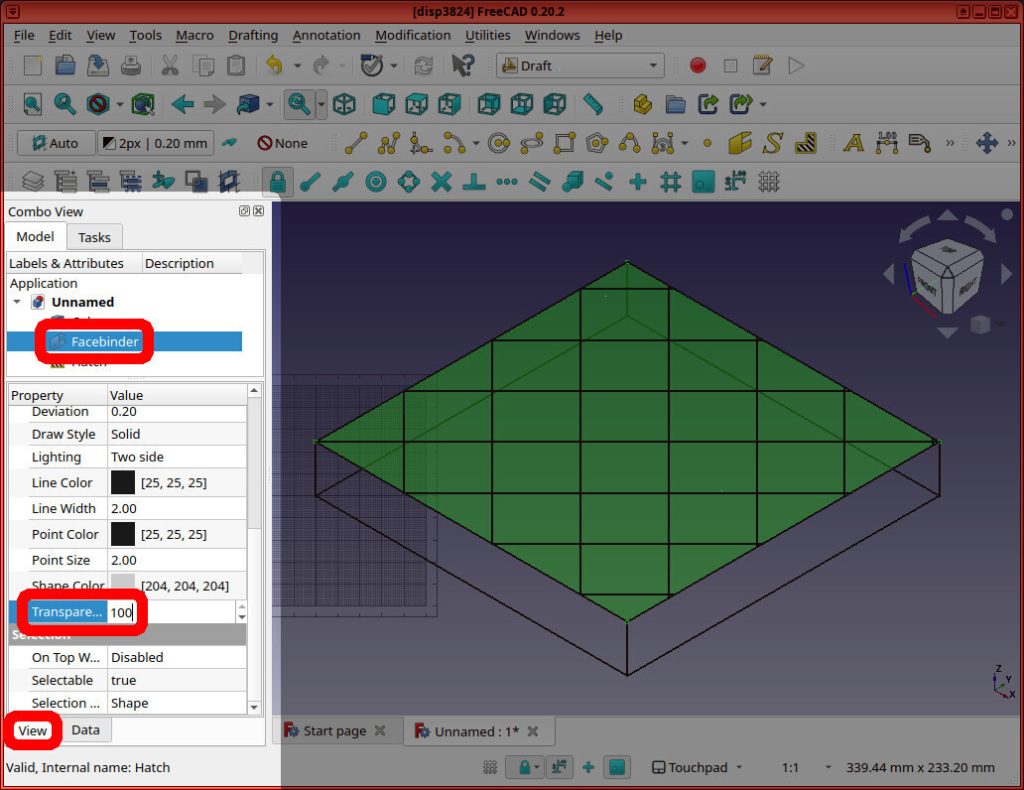Open the Draft workbench selector dropdown
The width and height of the screenshot is (1024, 790).
[x=655, y=65]
